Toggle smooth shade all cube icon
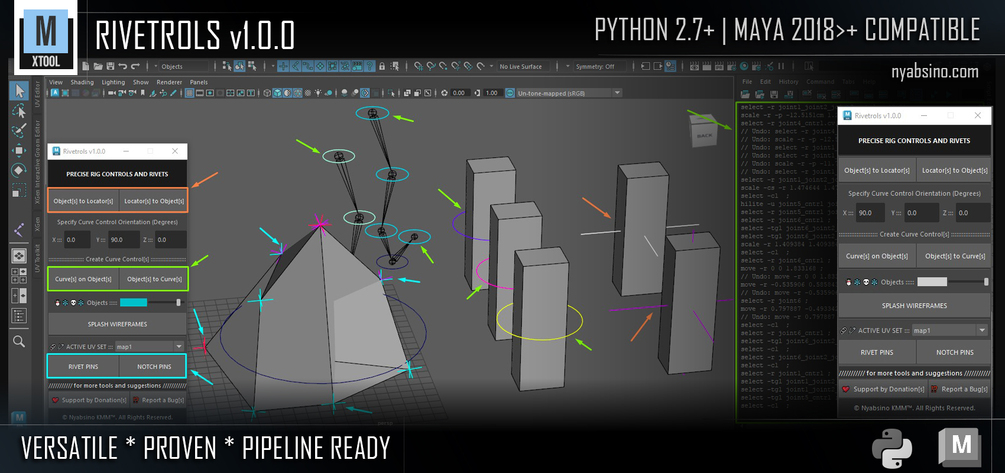 (x=278, y=93)
